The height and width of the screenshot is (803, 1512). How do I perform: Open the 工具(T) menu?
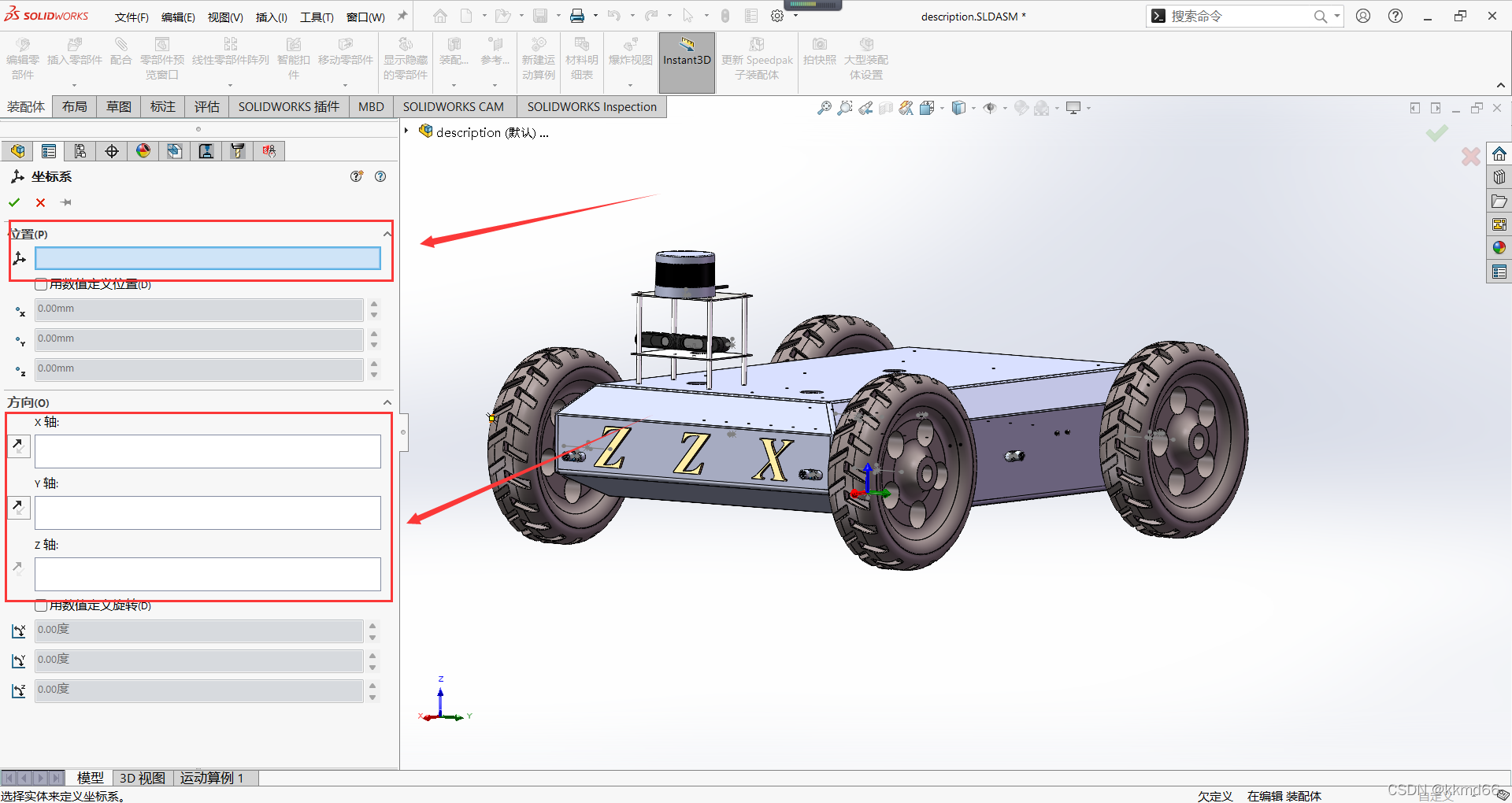click(x=317, y=17)
